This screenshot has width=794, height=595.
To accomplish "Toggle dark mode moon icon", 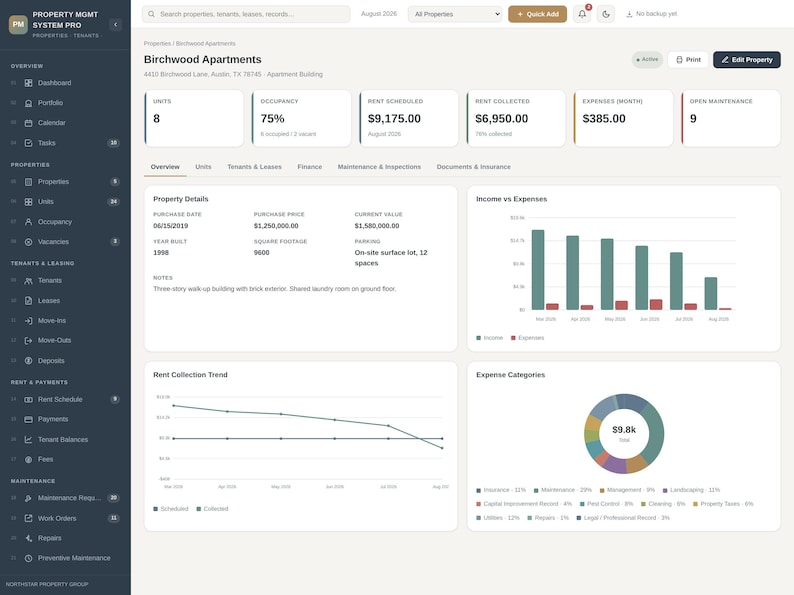I will (x=606, y=14).
